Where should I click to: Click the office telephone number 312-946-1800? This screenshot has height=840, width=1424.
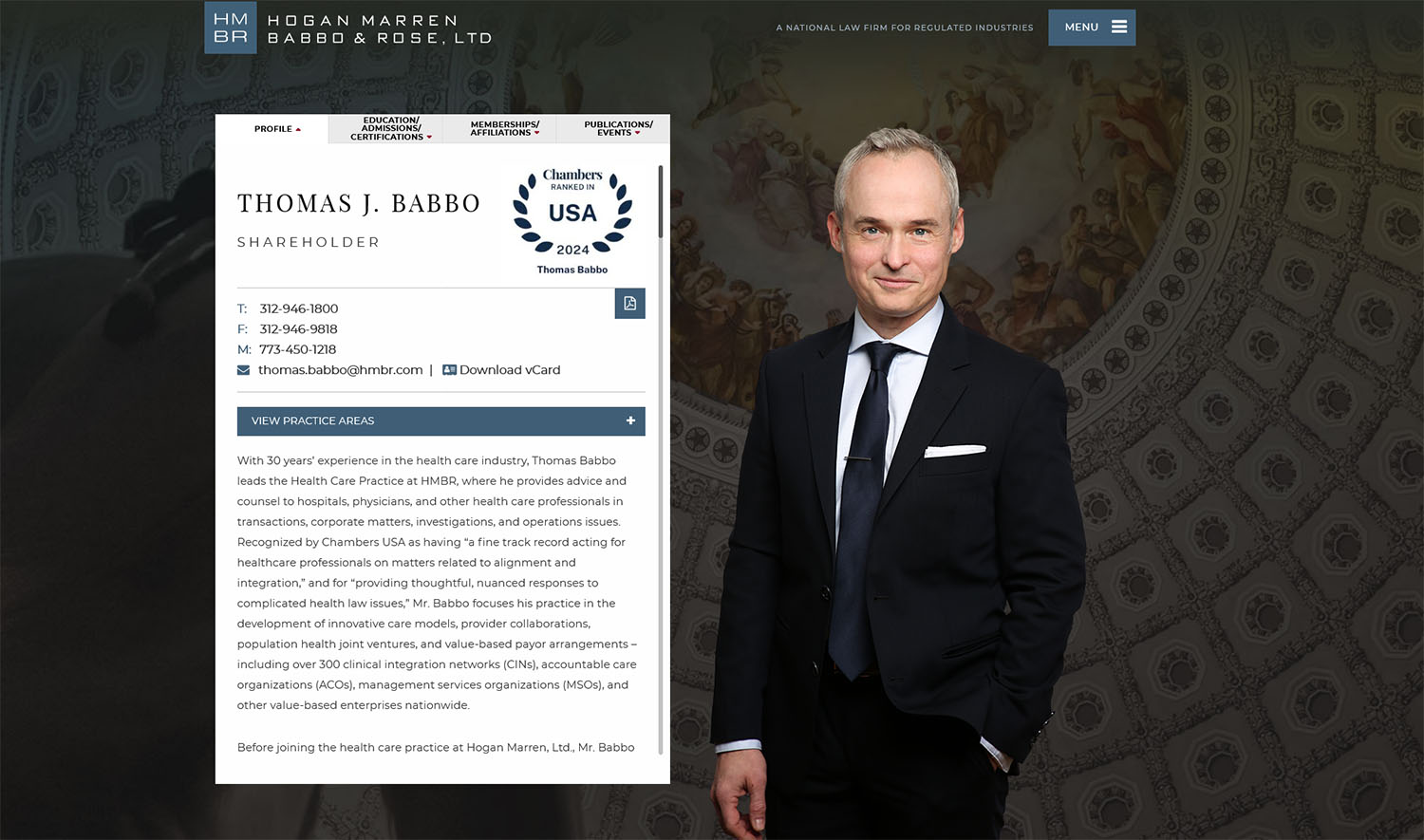click(299, 308)
